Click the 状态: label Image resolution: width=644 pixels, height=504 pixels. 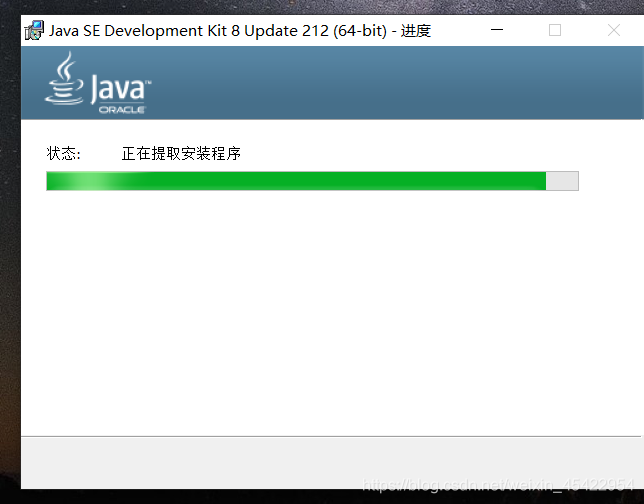[x=64, y=154]
